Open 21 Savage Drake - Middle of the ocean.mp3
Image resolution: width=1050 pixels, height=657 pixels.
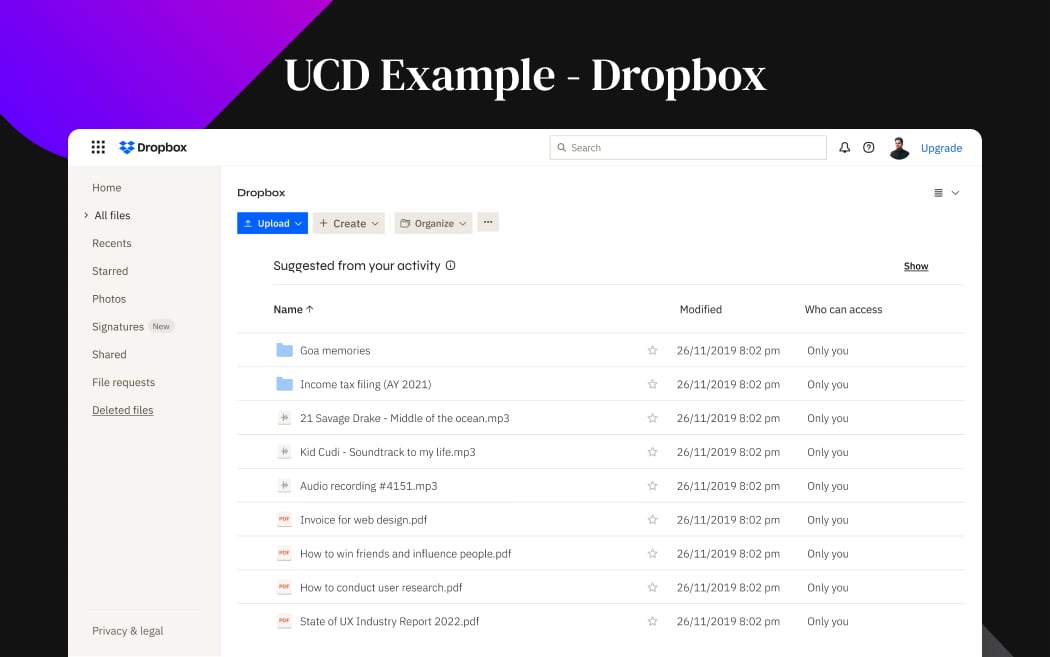[x=404, y=418]
